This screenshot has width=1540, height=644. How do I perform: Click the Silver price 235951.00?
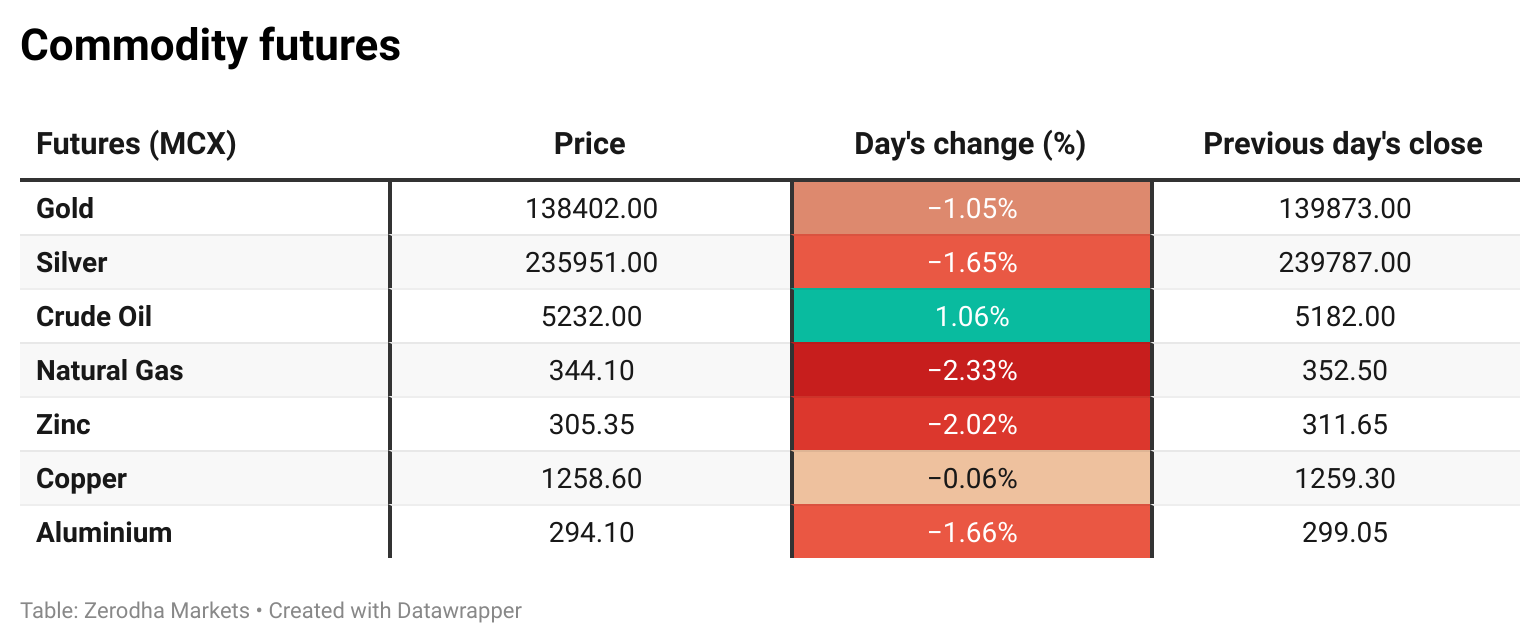tap(591, 263)
